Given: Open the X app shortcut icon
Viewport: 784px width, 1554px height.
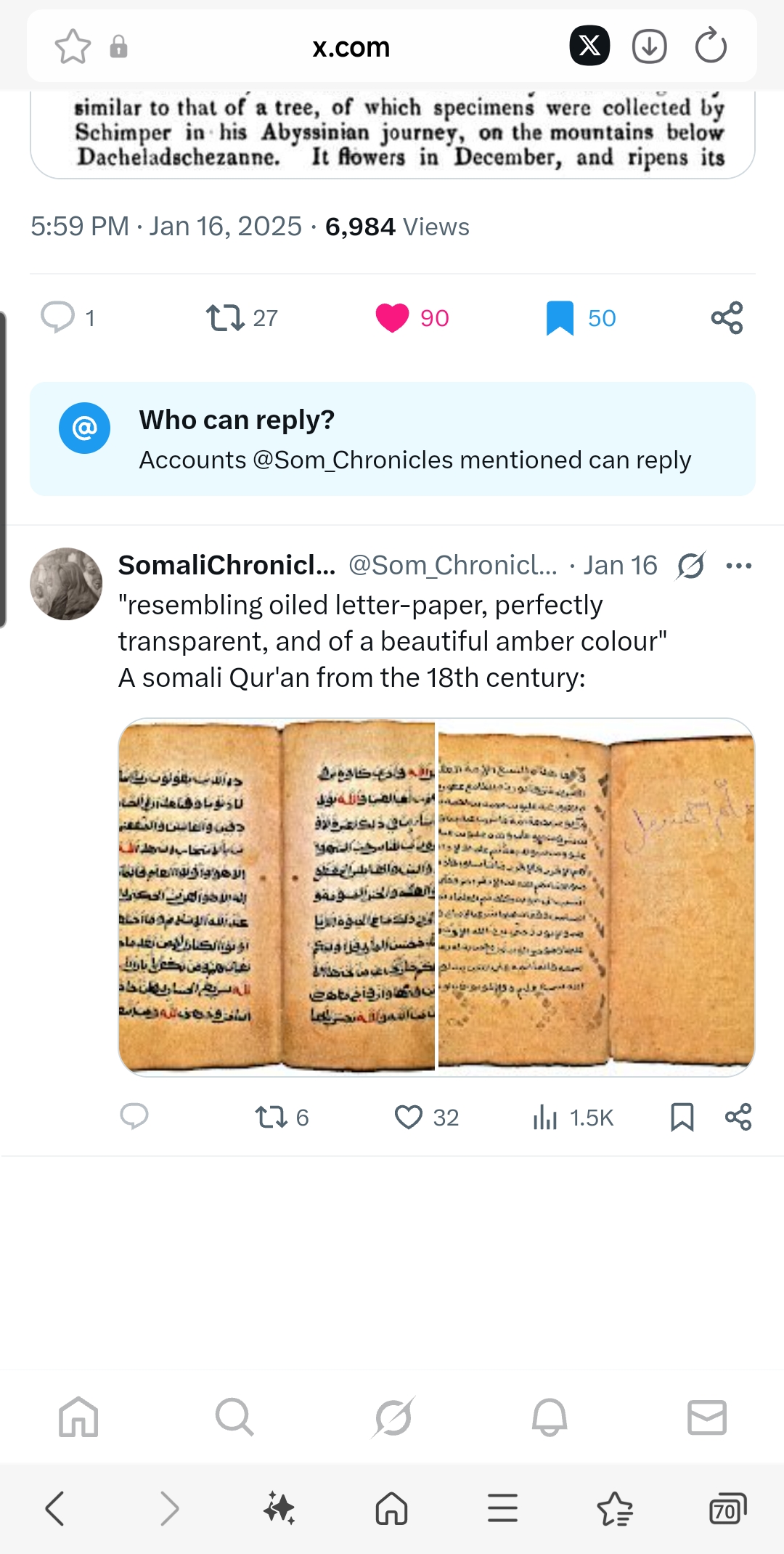Looking at the screenshot, I should coord(589,46).
